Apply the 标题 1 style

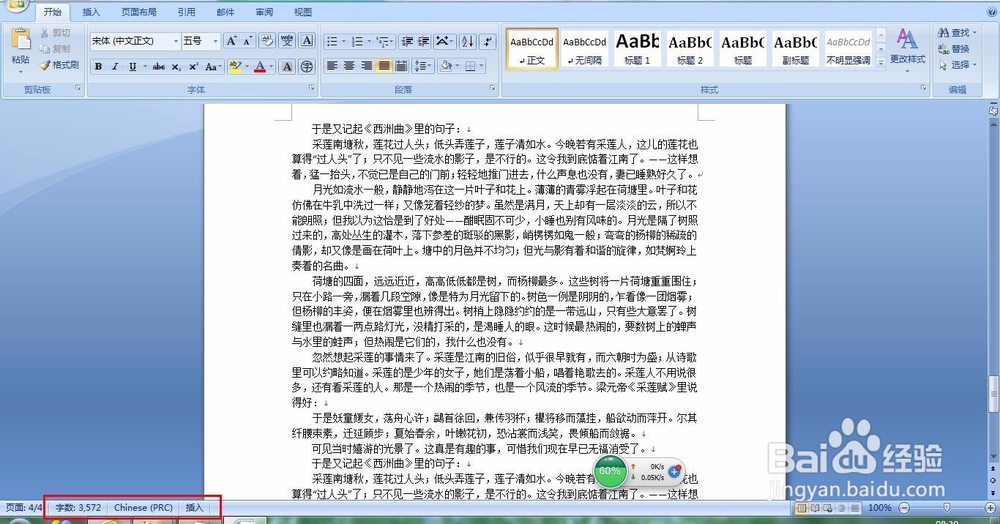pyautogui.click(x=637, y=48)
